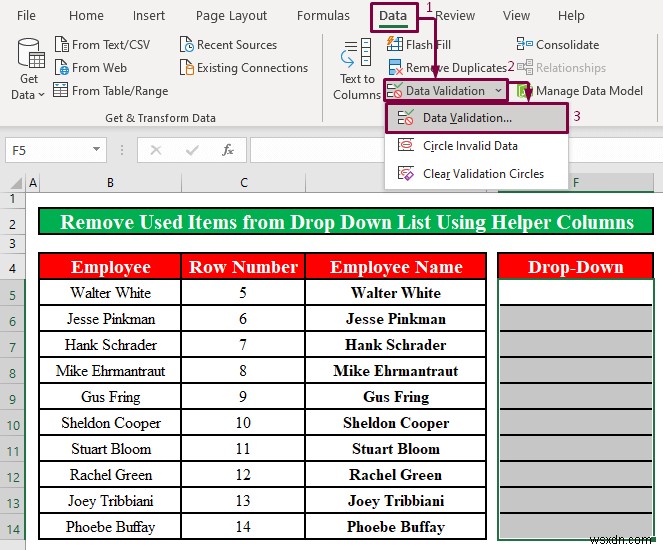Select the Data tab
663x550 pixels.
[393, 16]
